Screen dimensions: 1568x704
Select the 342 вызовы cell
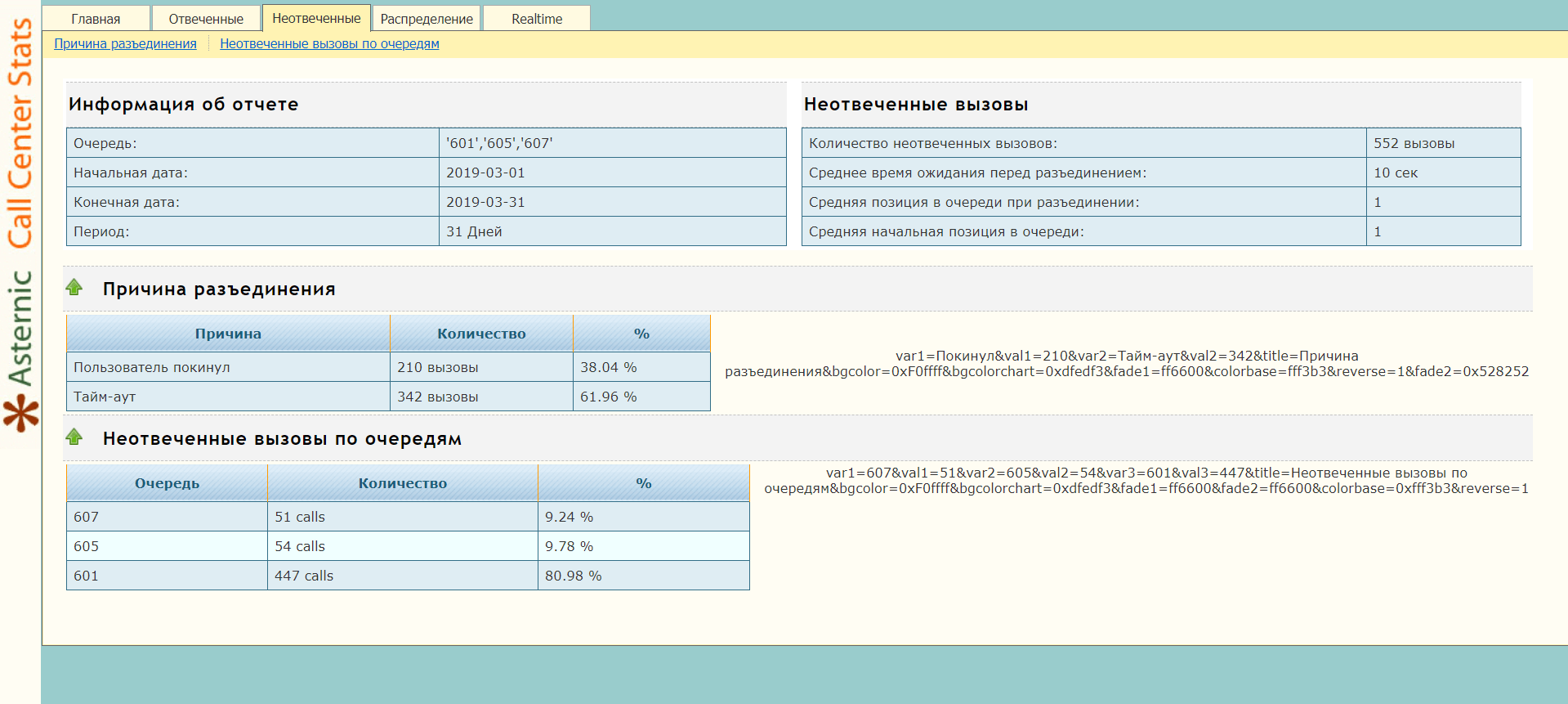coord(481,397)
